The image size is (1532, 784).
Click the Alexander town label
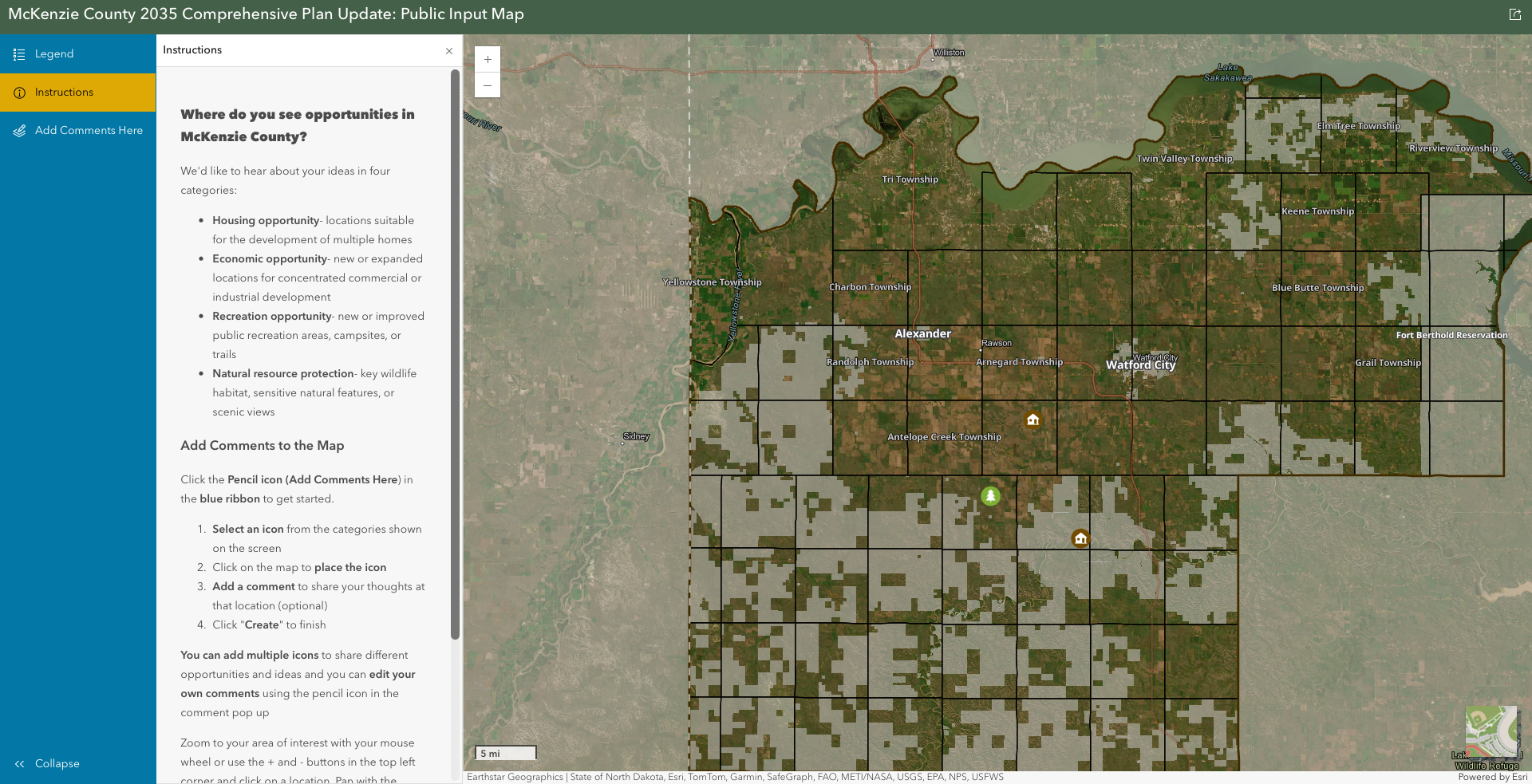coord(922,334)
